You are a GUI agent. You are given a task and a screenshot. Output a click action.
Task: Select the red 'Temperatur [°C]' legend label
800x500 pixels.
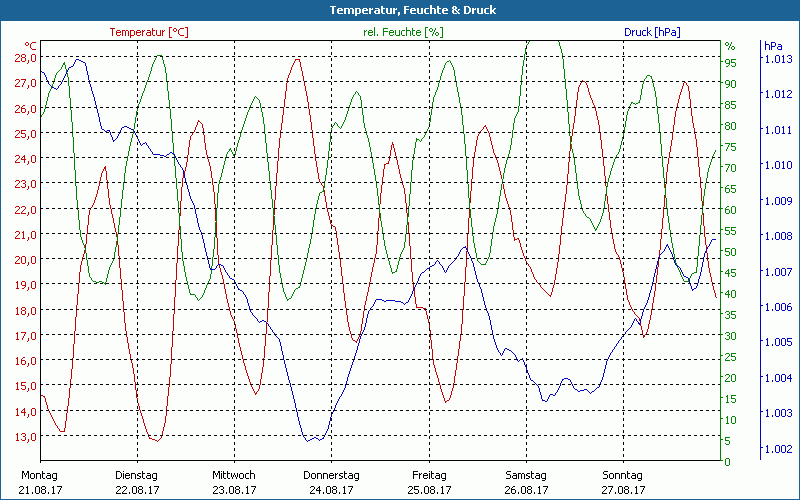(x=148, y=32)
